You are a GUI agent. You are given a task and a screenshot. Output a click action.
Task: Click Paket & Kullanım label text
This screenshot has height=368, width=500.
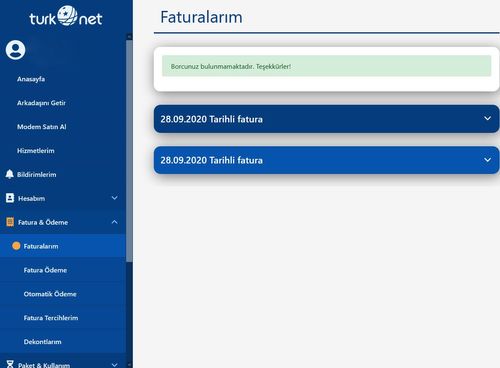click(44, 365)
